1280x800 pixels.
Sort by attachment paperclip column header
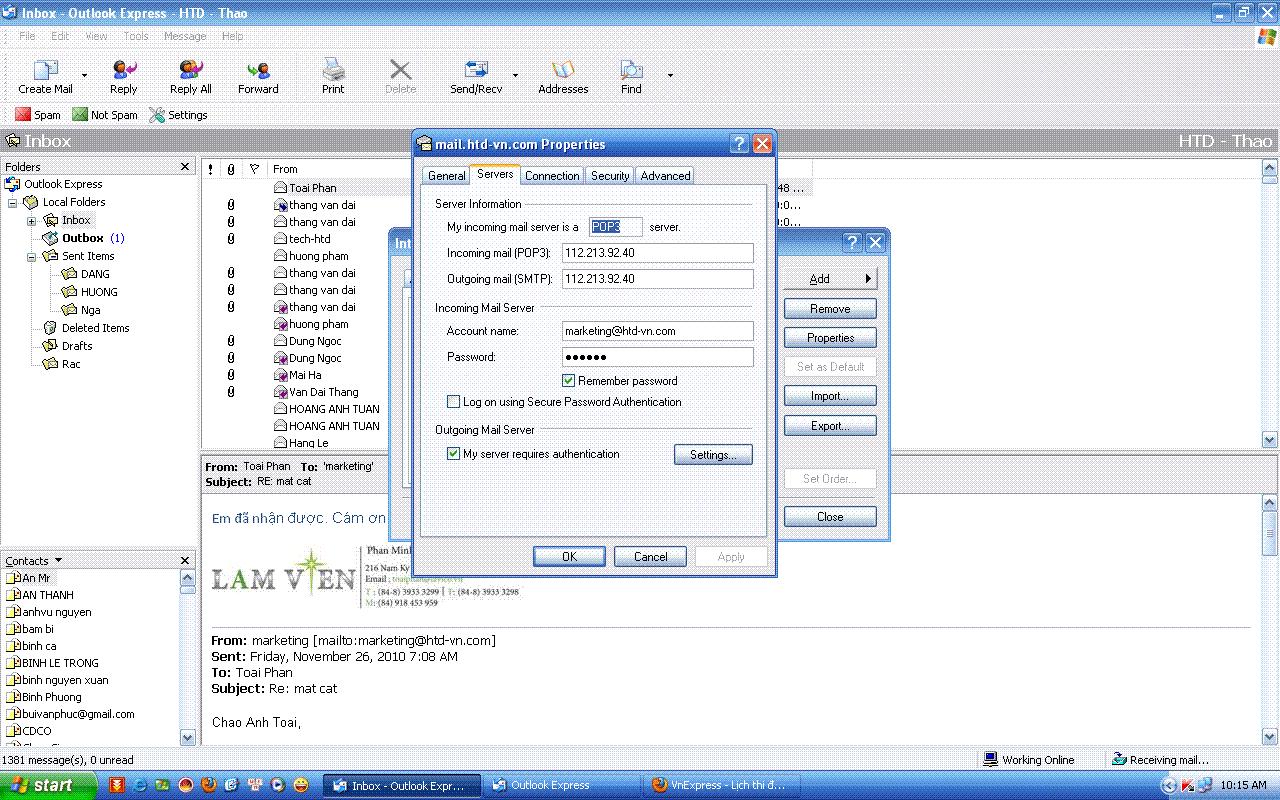pyautogui.click(x=231, y=169)
